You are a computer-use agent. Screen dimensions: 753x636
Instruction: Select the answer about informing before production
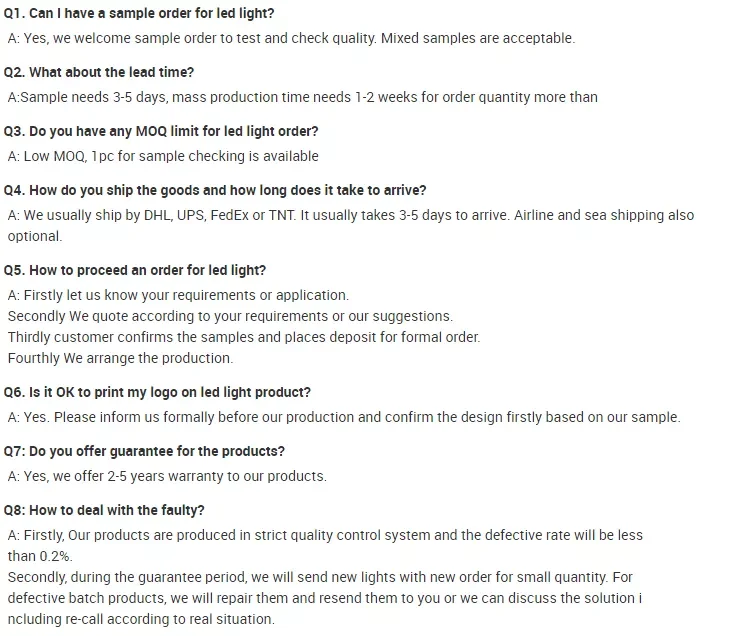(343, 417)
